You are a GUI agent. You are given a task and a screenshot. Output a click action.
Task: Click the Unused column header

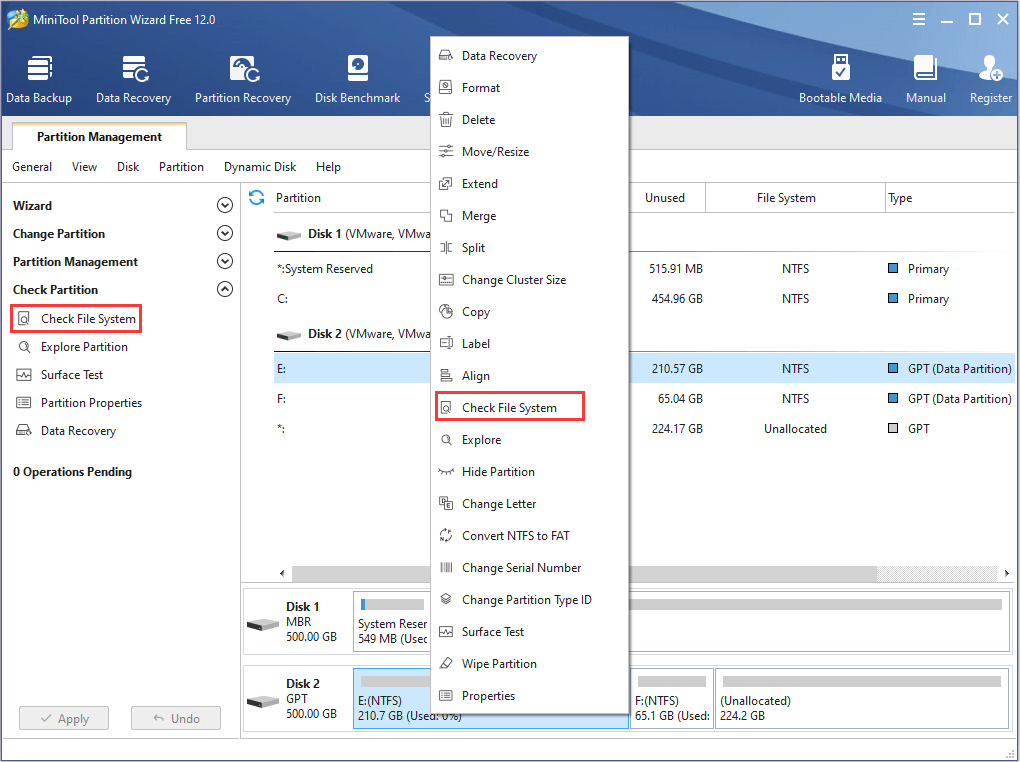(665, 198)
